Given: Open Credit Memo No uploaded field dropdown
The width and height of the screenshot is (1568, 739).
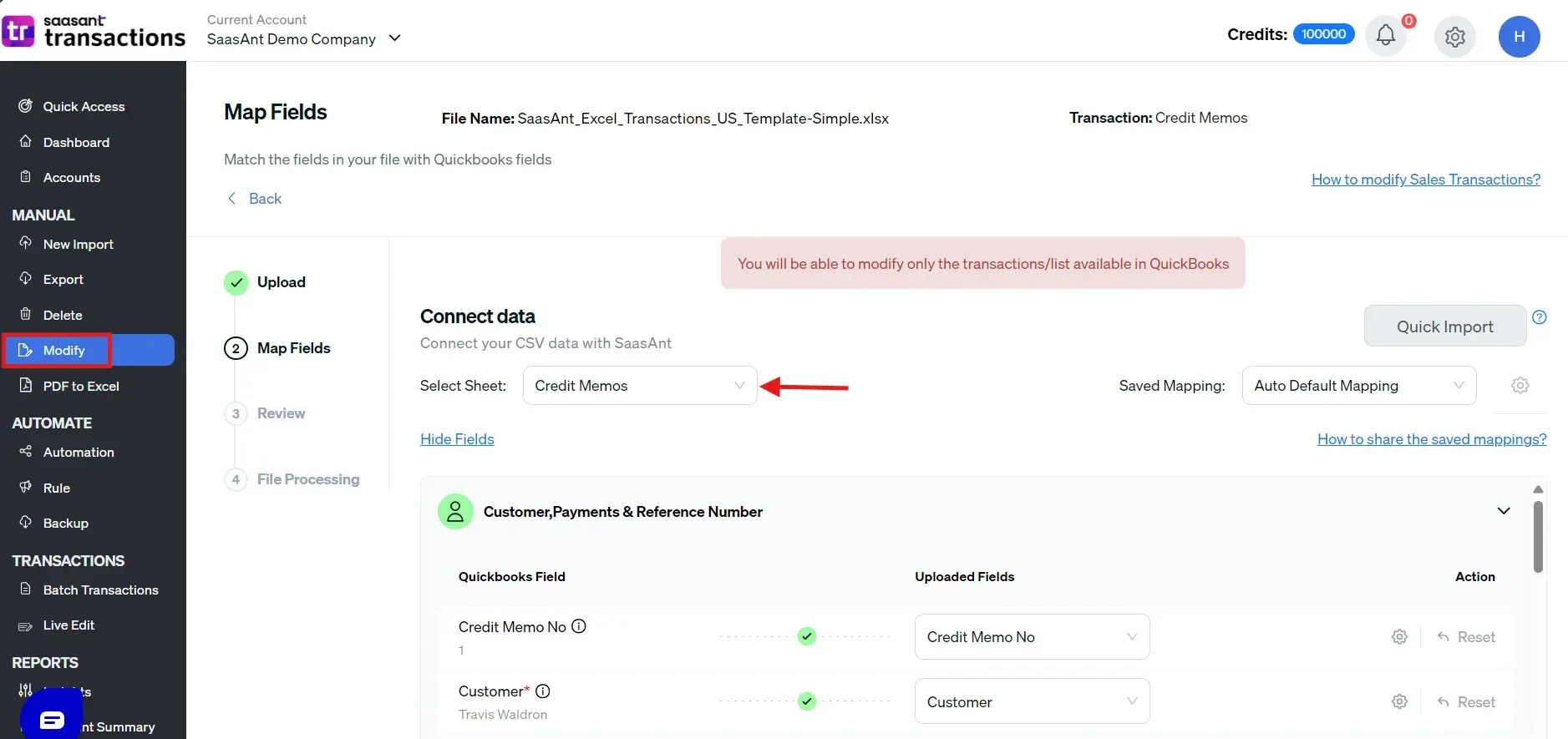Looking at the screenshot, I should [x=1033, y=637].
